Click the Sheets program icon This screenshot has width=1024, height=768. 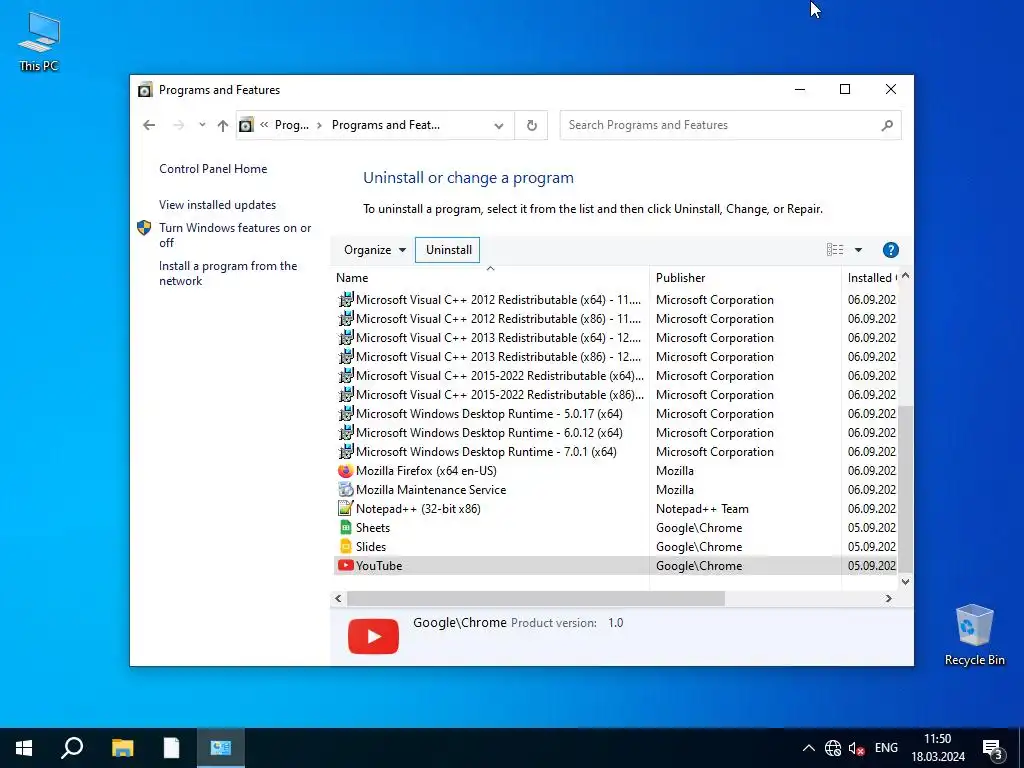tap(345, 528)
